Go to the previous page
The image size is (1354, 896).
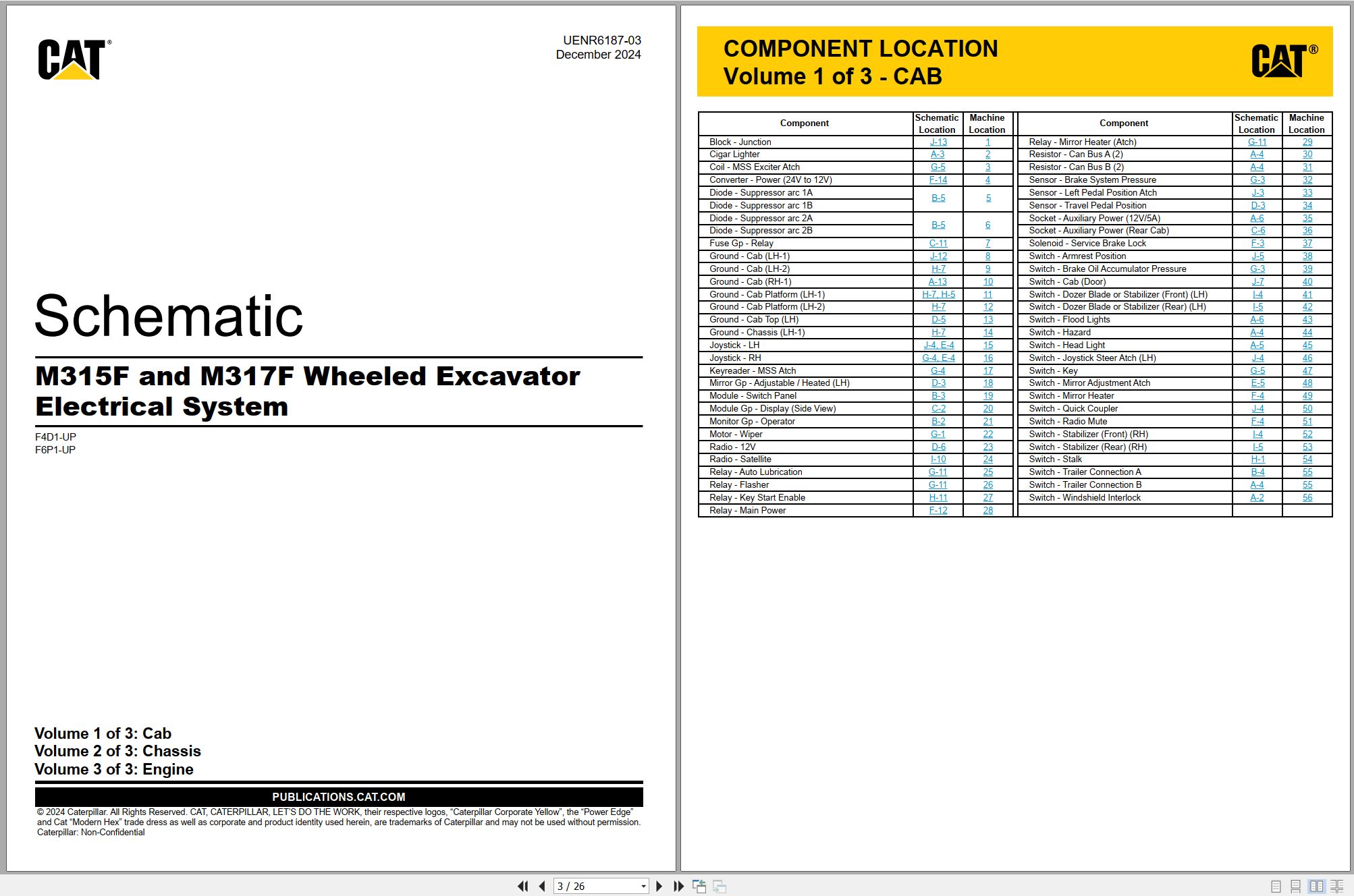pyautogui.click(x=542, y=886)
